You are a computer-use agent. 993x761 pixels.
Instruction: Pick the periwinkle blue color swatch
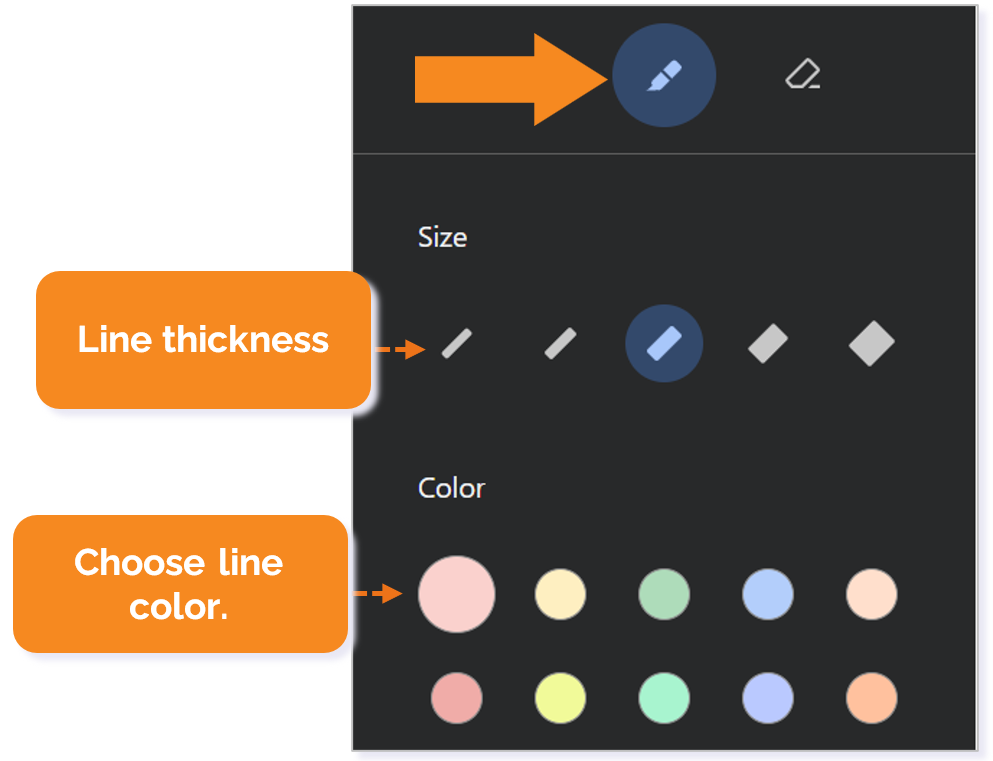(768, 697)
